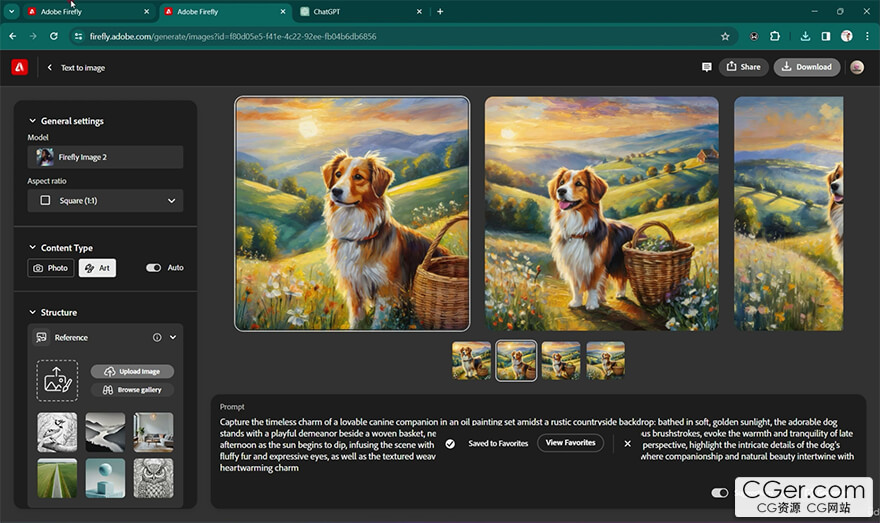The height and width of the screenshot is (523, 880).
Task: Click the user profile avatar in the Firefly header
Action: (857, 67)
